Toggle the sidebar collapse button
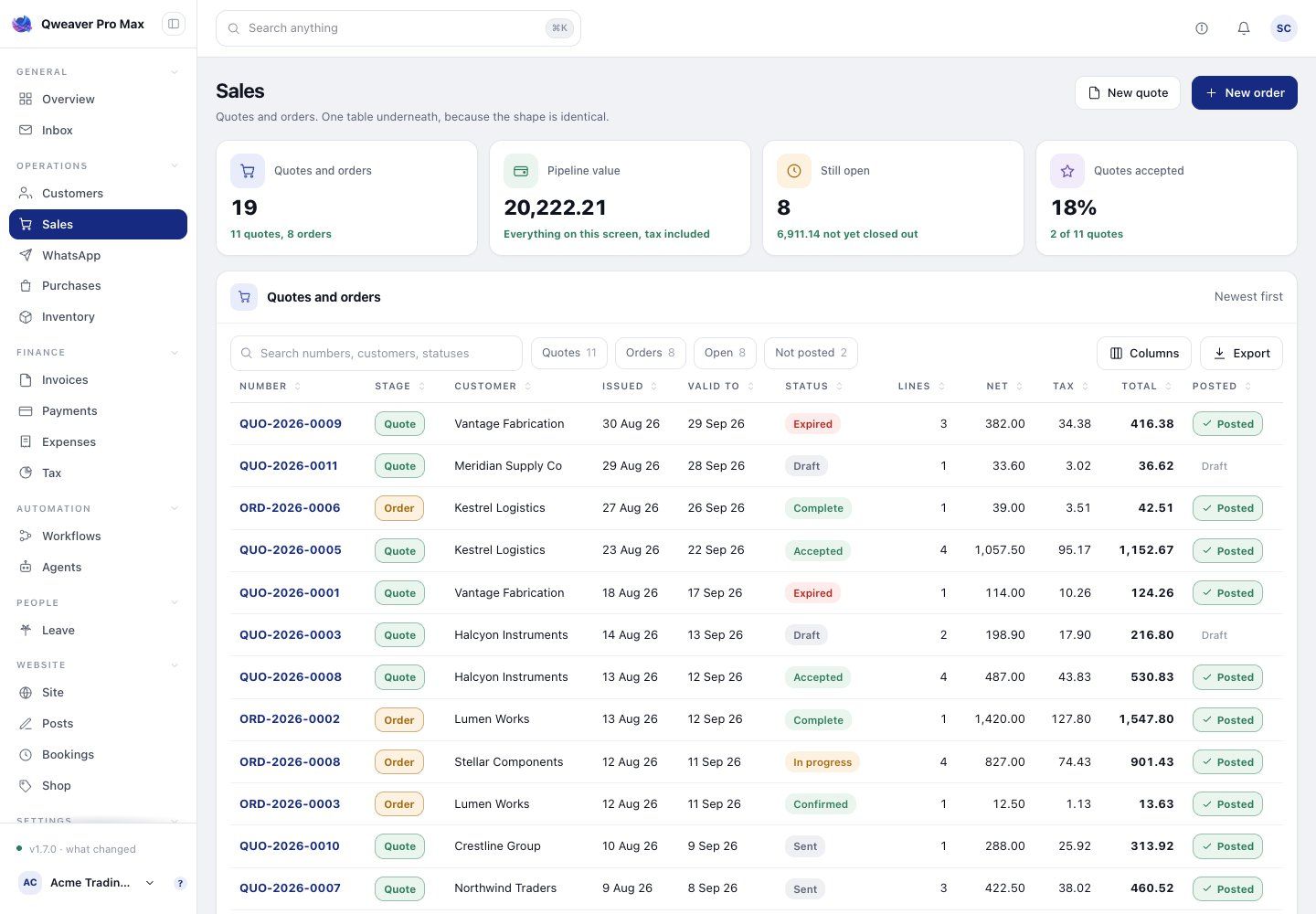The height and width of the screenshot is (914, 1316). tap(173, 24)
